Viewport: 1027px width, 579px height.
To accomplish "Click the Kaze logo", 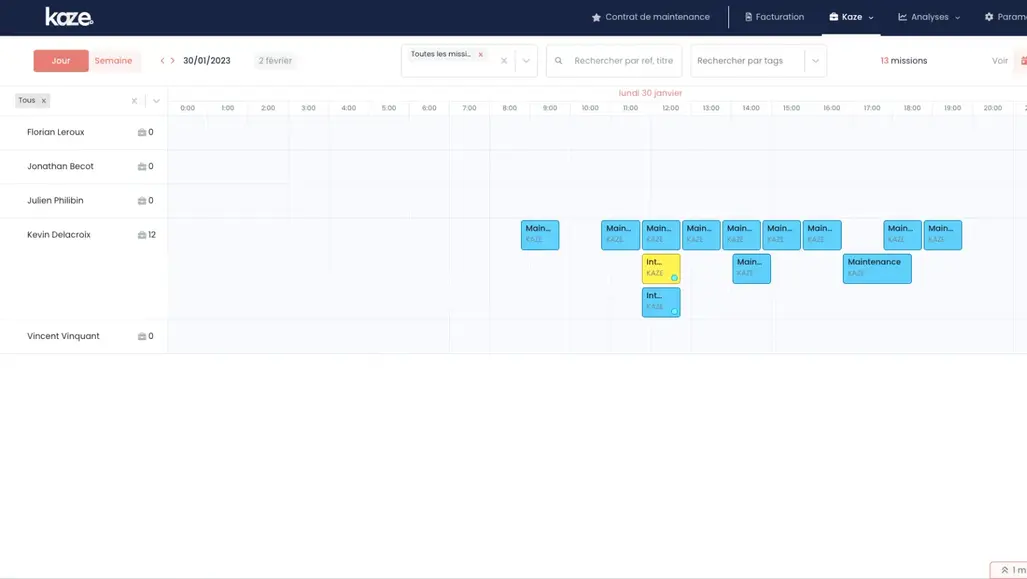I will 69,17.
